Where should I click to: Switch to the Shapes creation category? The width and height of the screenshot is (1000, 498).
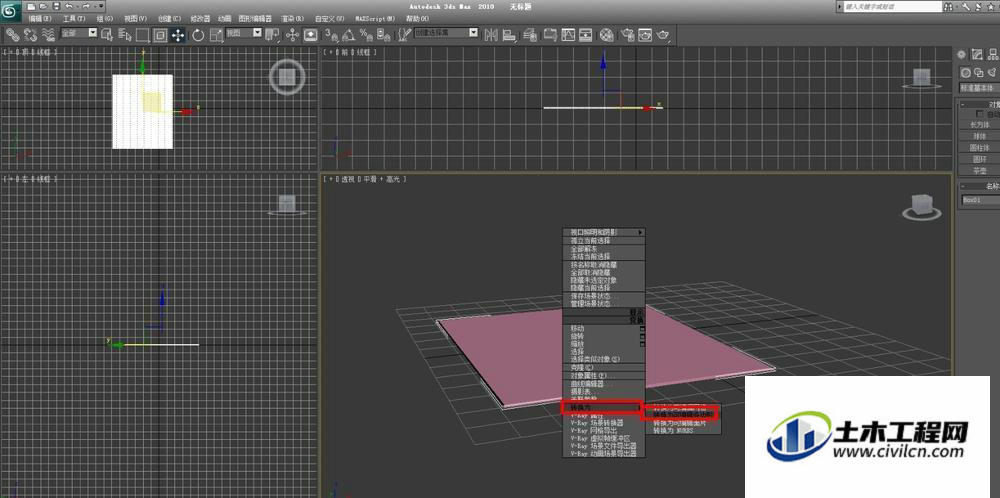978,73
